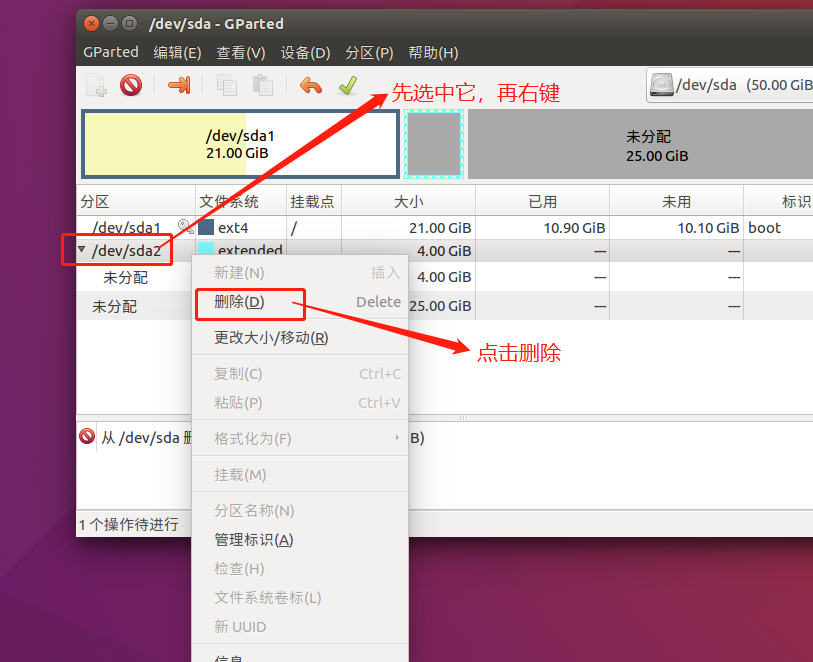Choose 删除(D) in context menu
Image resolution: width=813 pixels, height=662 pixels.
pos(300,302)
